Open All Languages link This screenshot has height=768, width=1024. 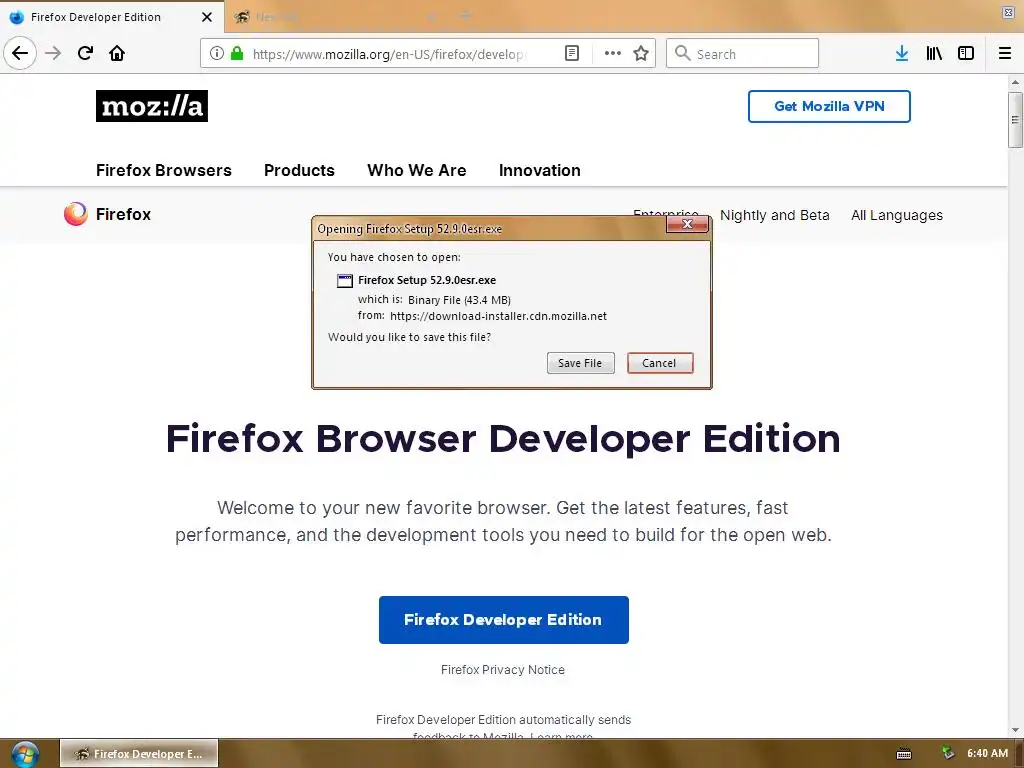point(897,215)
